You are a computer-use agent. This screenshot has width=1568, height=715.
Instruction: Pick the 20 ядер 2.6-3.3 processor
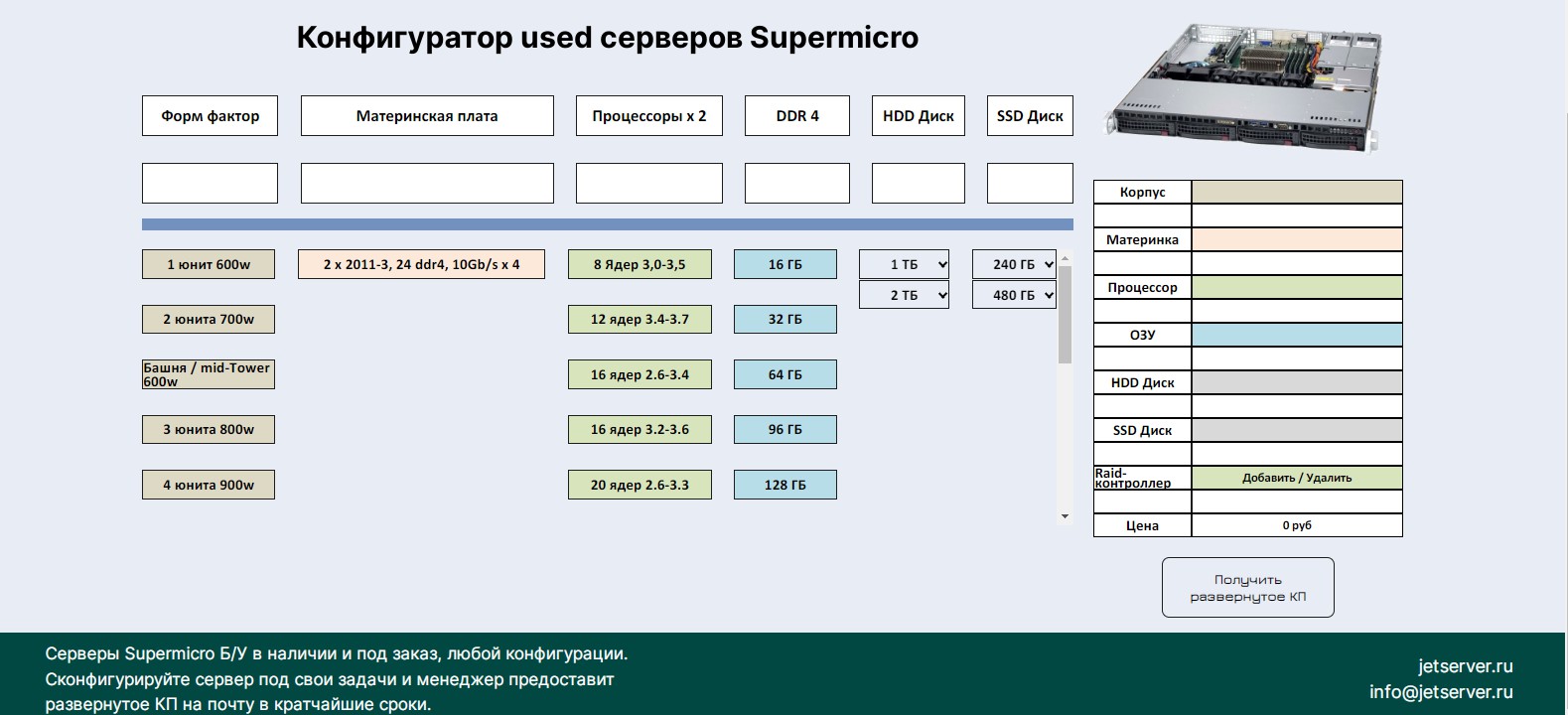pyautogui.click(x=640, y=485)
